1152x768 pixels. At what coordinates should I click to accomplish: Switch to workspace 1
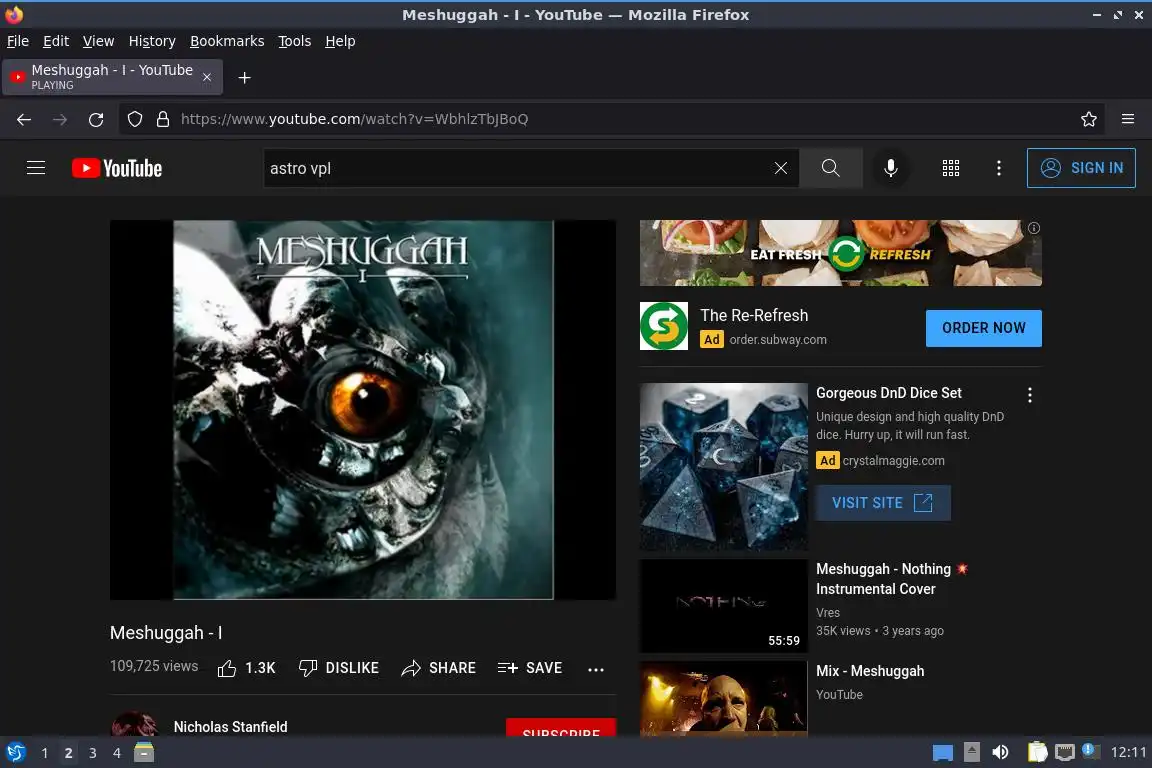coord(45,753)
